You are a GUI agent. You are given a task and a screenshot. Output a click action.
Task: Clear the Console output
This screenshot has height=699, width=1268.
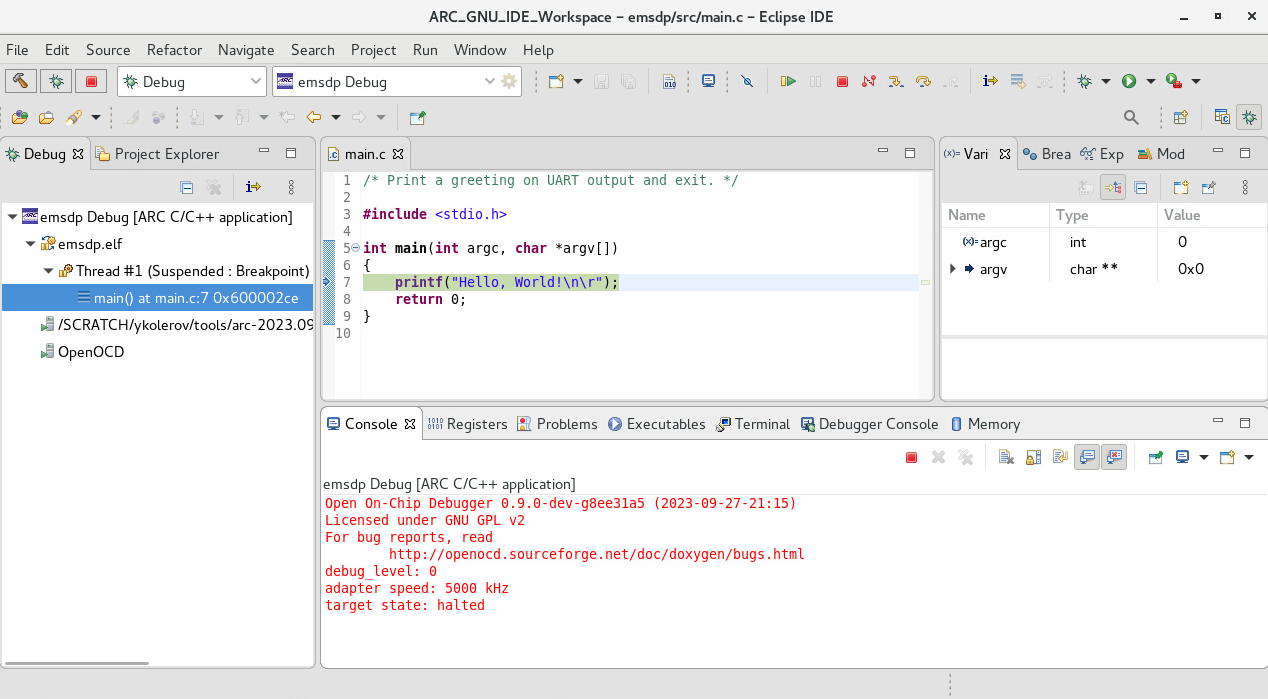(1005, 457)
